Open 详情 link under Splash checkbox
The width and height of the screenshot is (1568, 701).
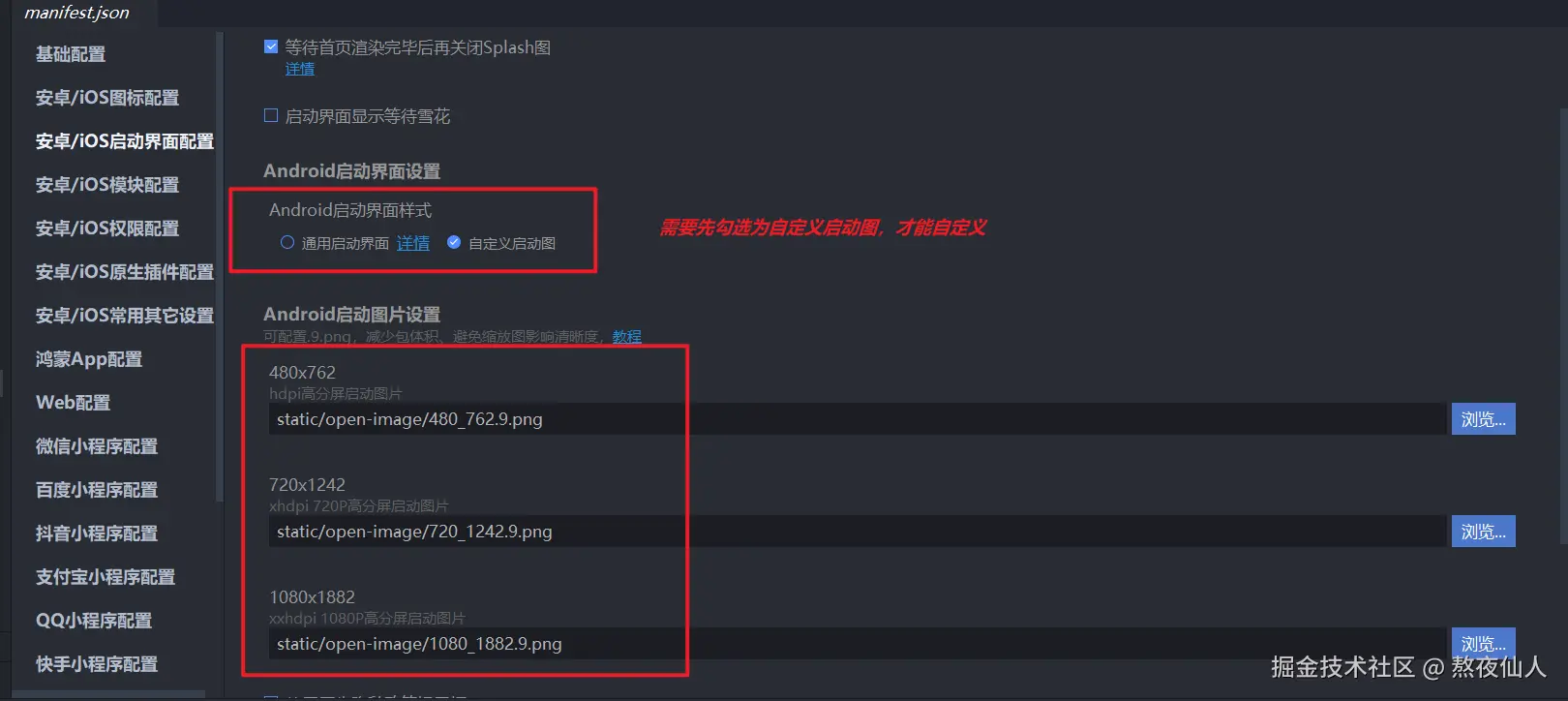(300, 69)
